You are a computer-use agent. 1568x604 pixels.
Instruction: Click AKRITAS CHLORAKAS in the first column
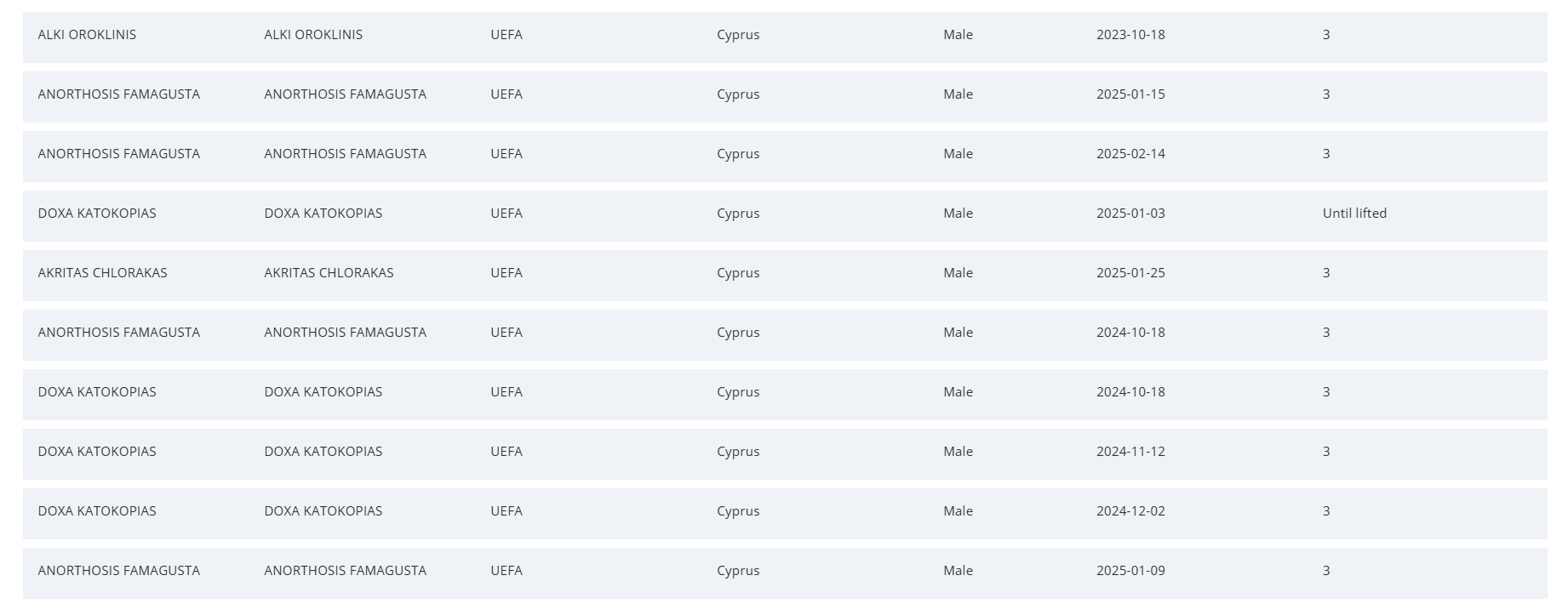[x=102, y=273]
